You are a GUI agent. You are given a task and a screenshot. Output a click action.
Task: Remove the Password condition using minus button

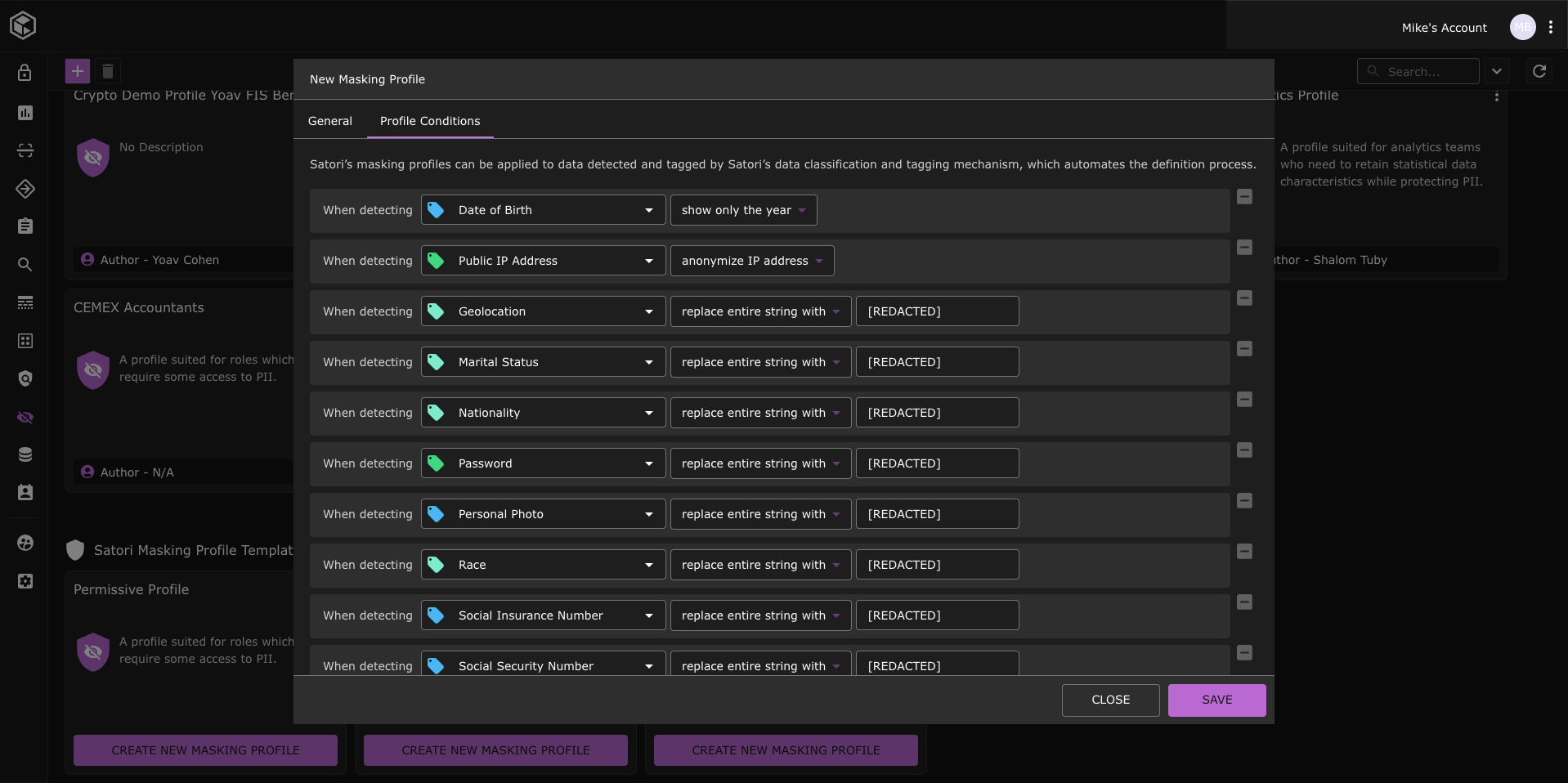pyautogui.click(x=1244, y=450)
